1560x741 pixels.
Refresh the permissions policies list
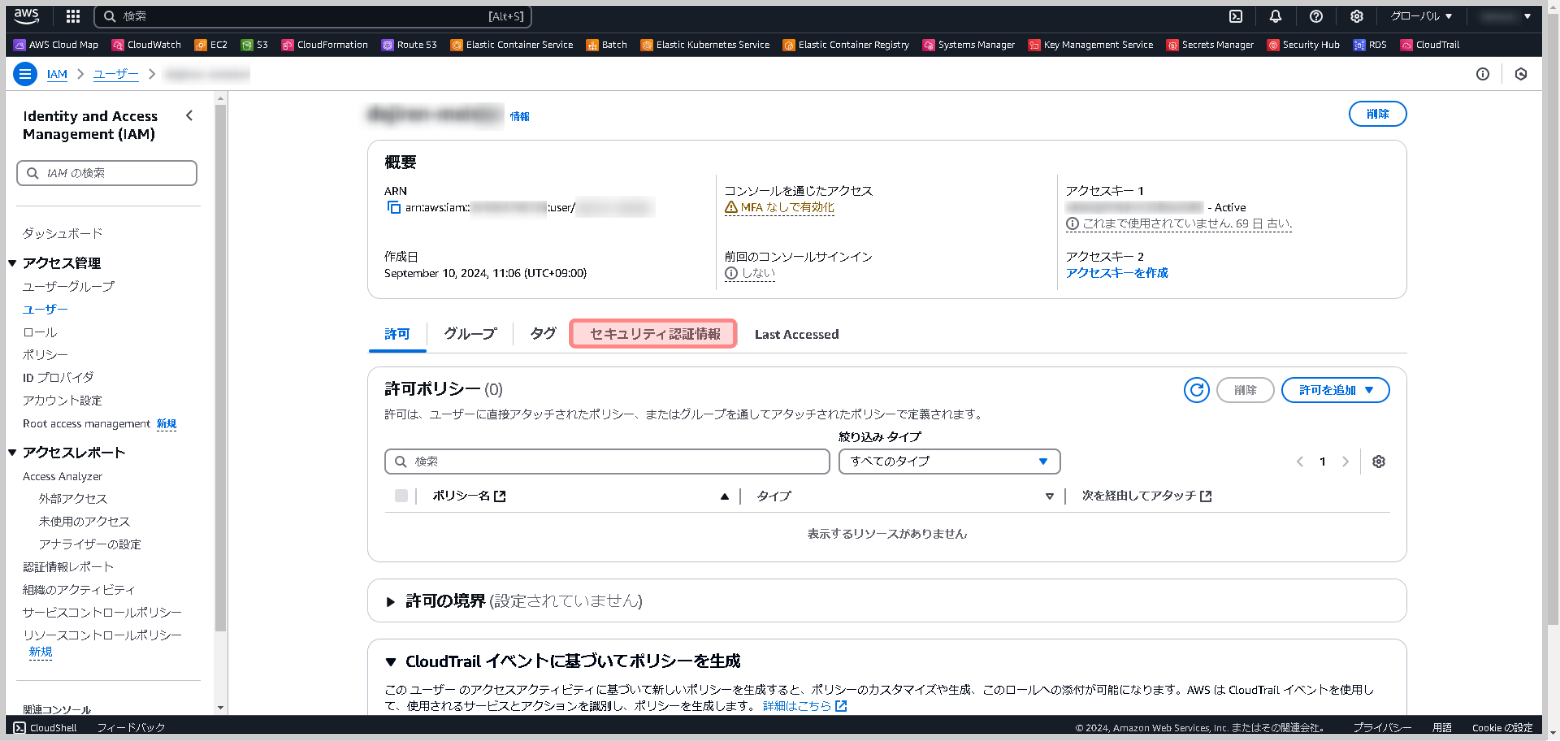[x=1197, y=390]
